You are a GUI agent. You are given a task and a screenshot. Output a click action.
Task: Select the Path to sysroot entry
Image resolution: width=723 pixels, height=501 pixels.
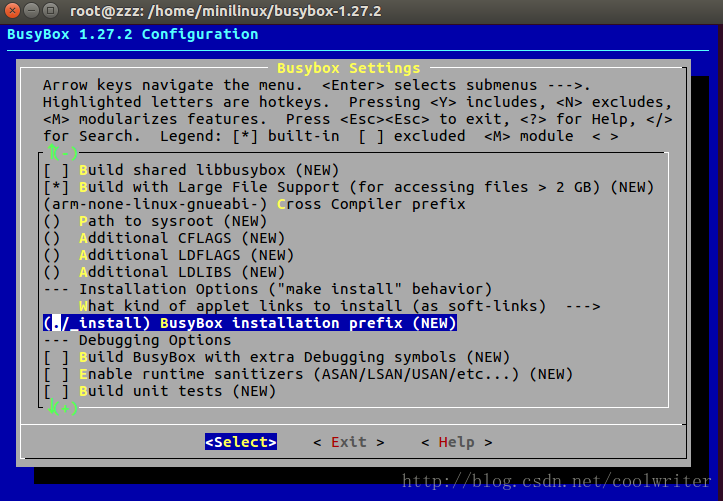point(155,221)
